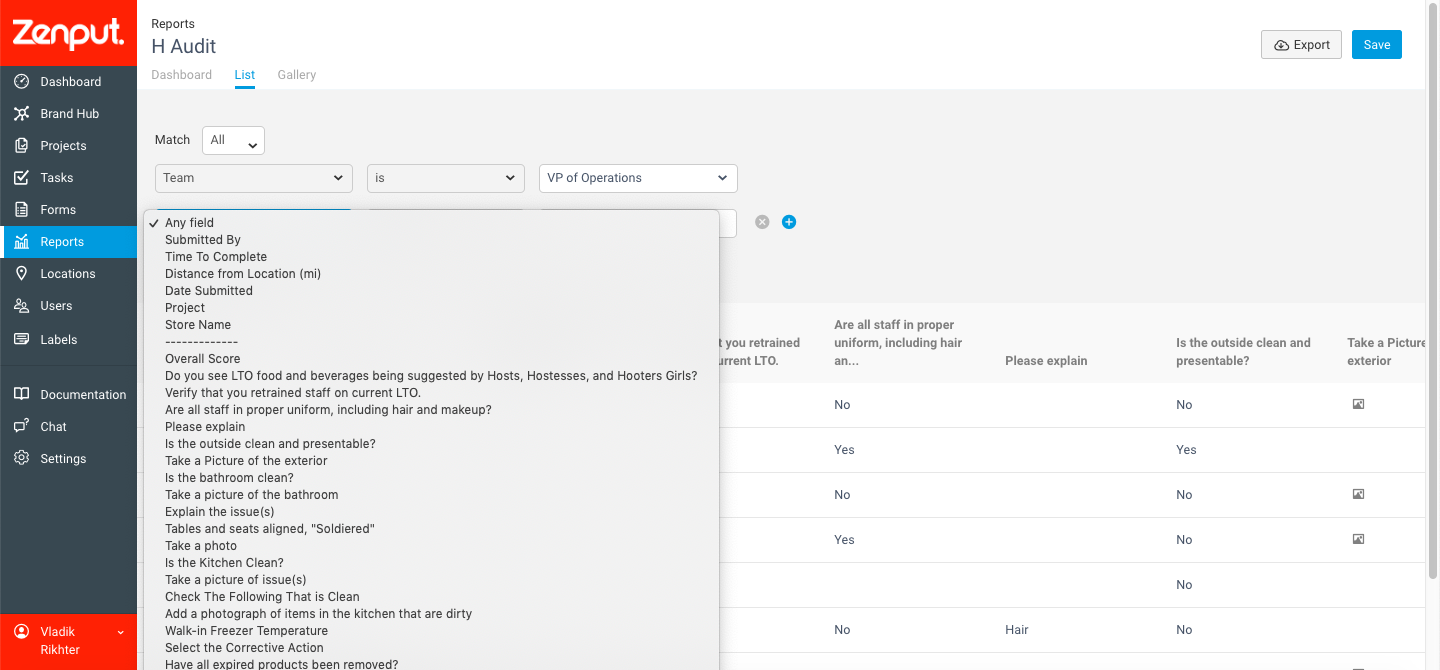Screen dimensions: 1440x670
Task: Open Dashboard from the sidebar
Action: 68,82
